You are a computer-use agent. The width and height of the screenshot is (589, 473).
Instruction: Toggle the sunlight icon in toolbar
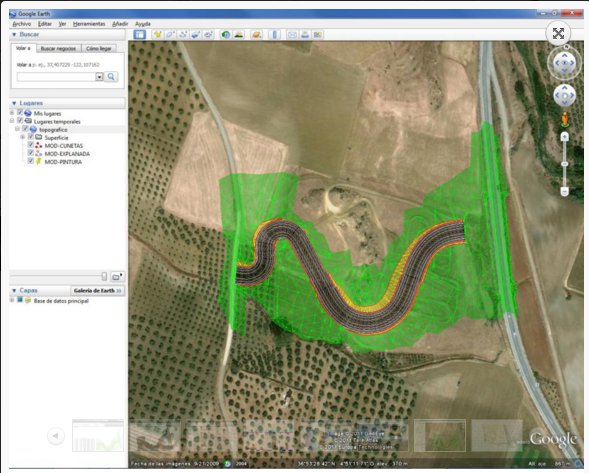(239, 35)
